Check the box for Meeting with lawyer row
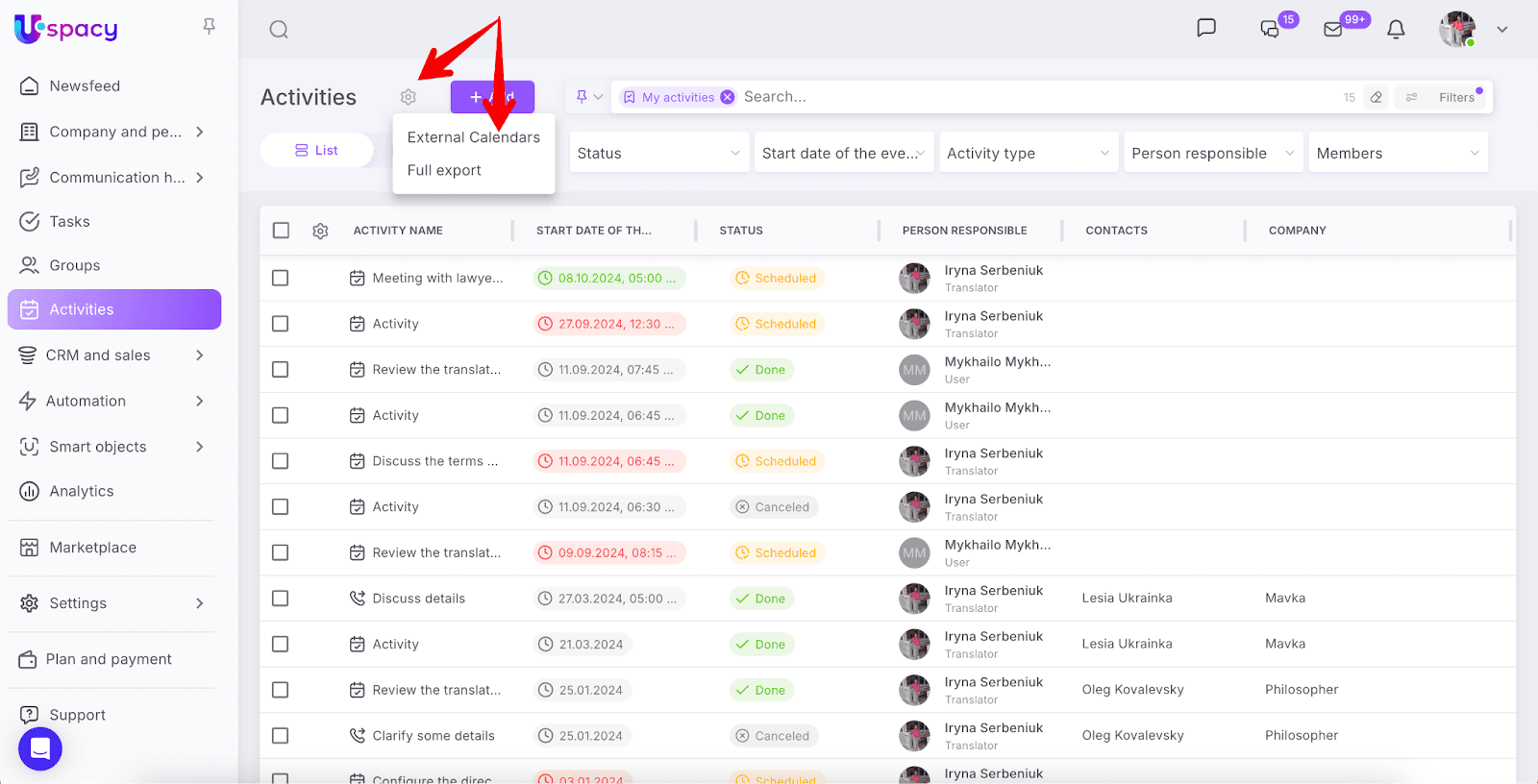The width and height of the screenshot is (1538, 784). pyautogui.click(x=281, y=278)
